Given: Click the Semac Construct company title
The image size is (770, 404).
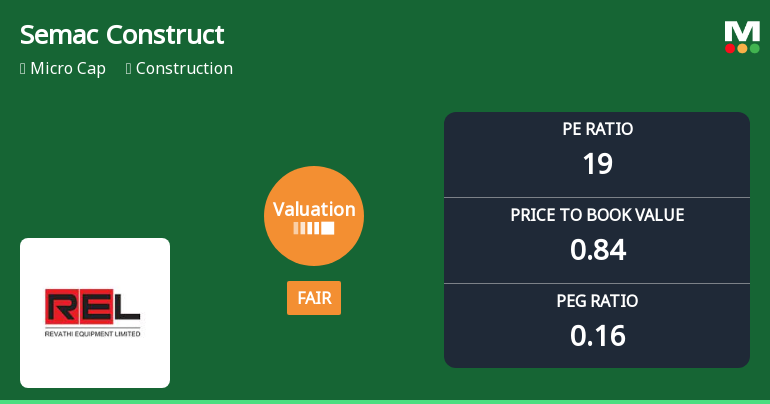Looking at the screenshot, I should click(x=122, y=35).
